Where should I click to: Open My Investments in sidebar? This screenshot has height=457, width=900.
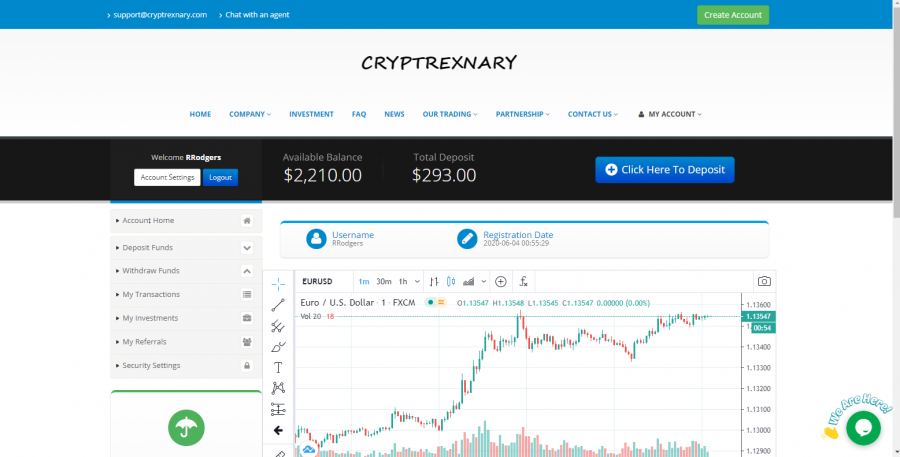[x=186, y=318]
